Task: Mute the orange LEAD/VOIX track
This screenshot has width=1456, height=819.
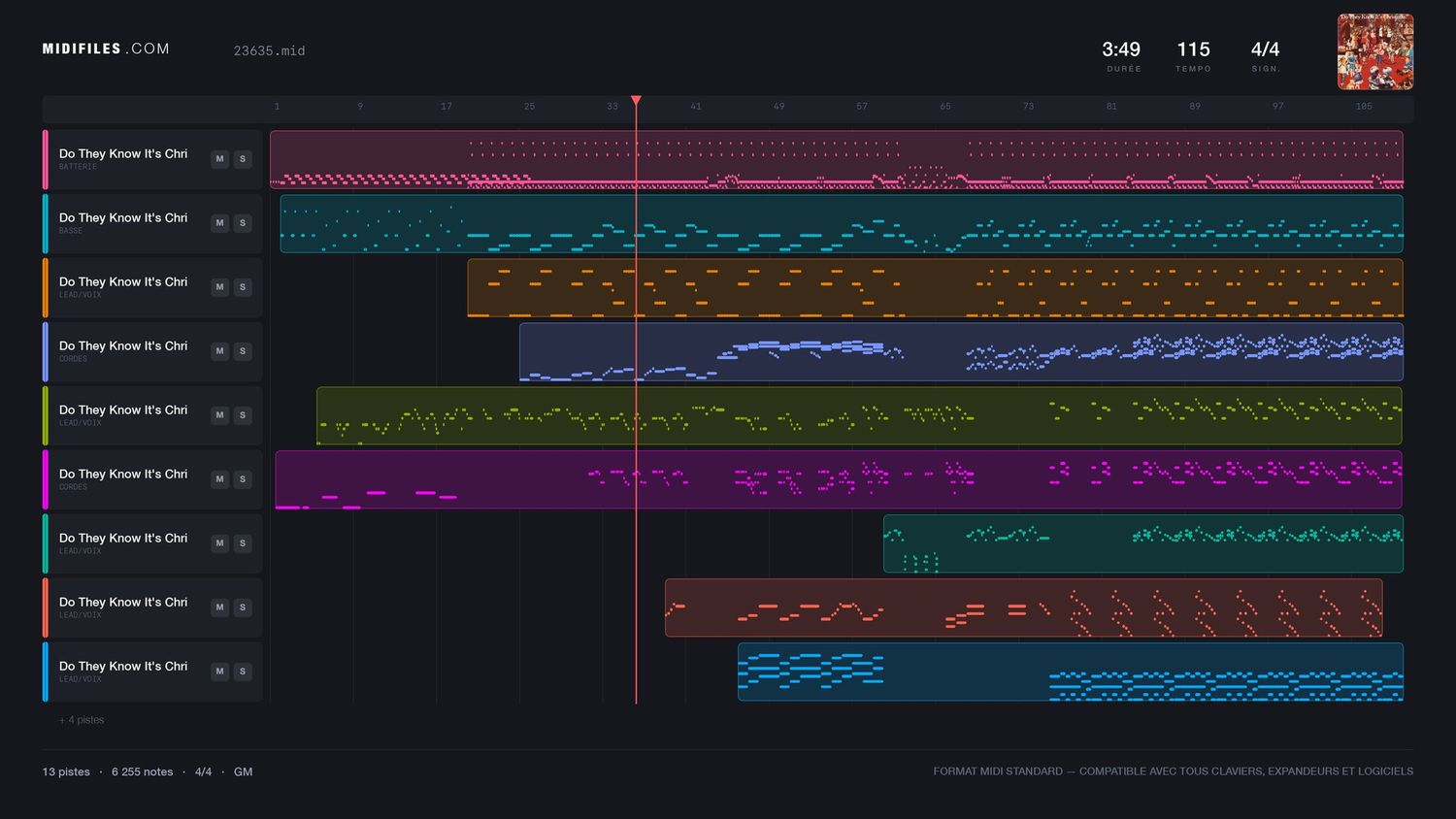Action: [x=220, y=287]
